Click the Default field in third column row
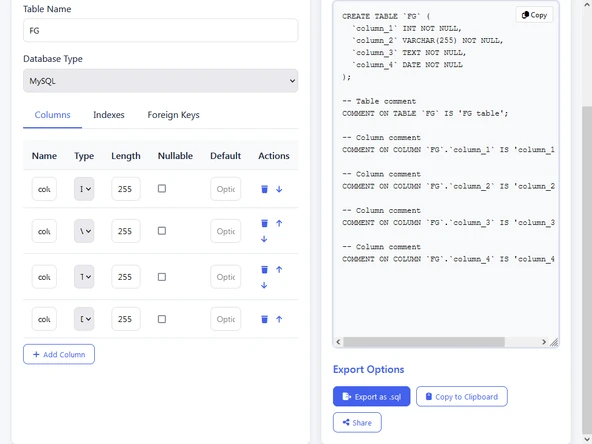Screen dimensions: 592x444 [225, 277]
